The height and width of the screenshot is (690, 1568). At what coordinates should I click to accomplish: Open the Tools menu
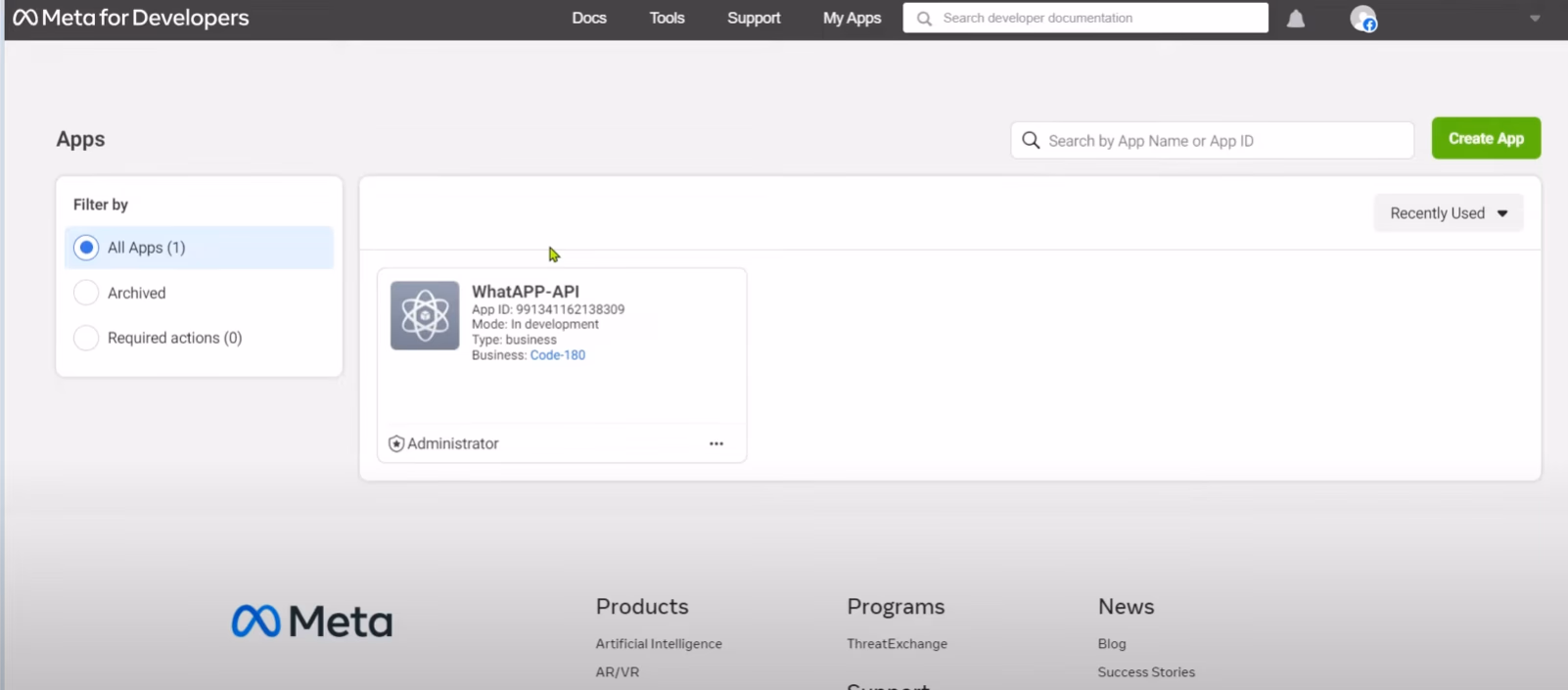coord(667,18)
